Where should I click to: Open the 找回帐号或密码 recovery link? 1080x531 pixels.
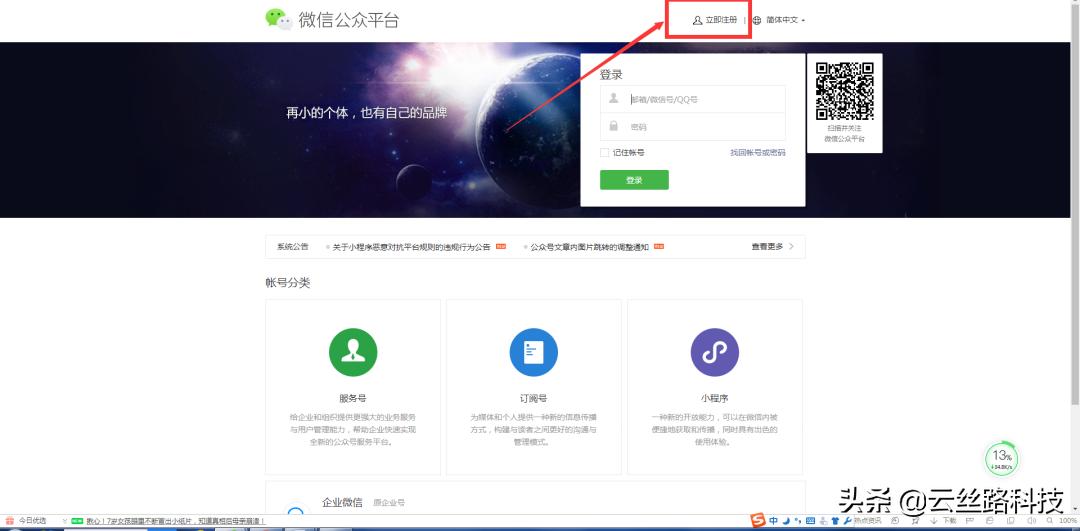tap(758, 152)
